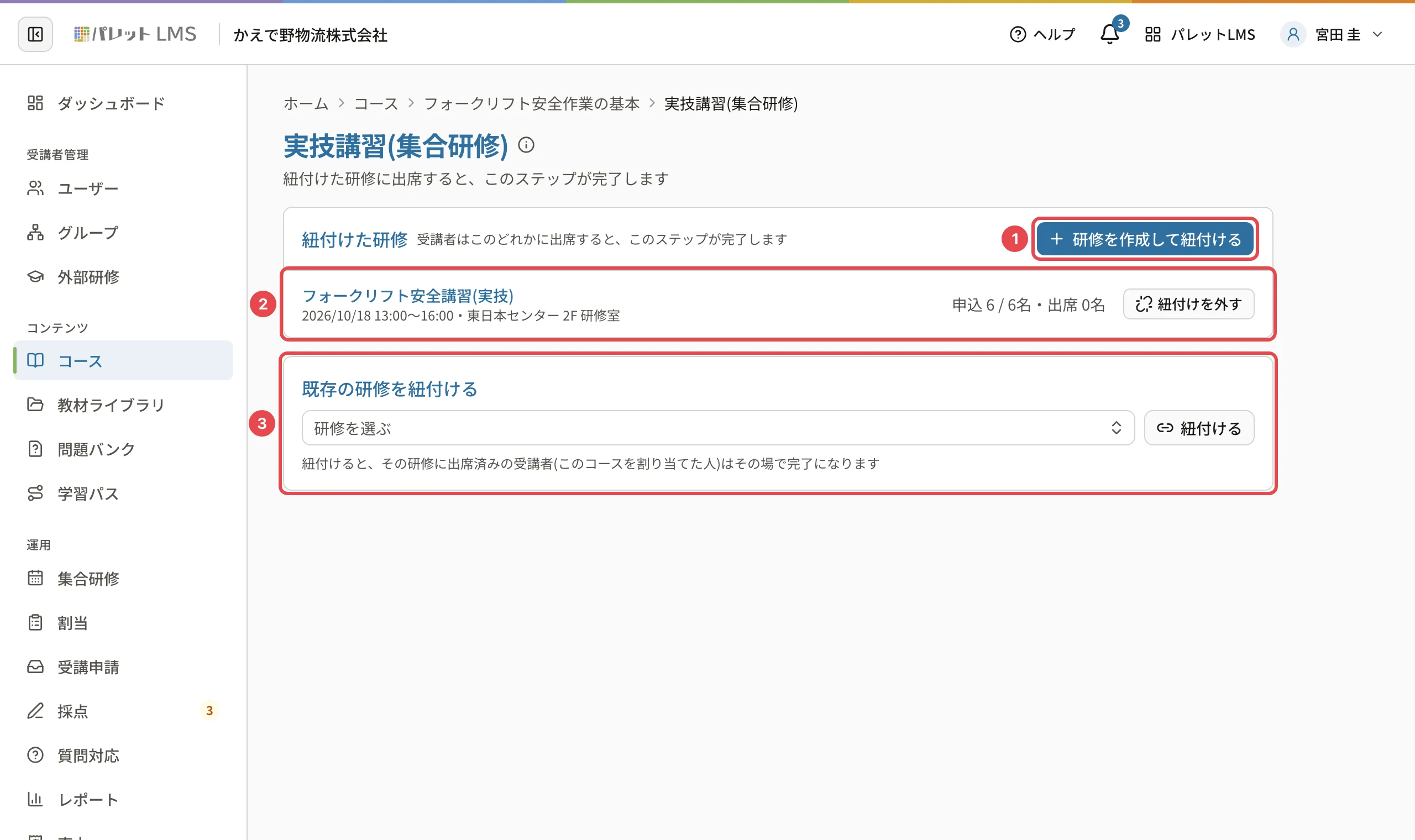Viewport: 1415px width, 840px height.
Task: Open ヘルプ from the top bar
Action: coord(1042,34)
